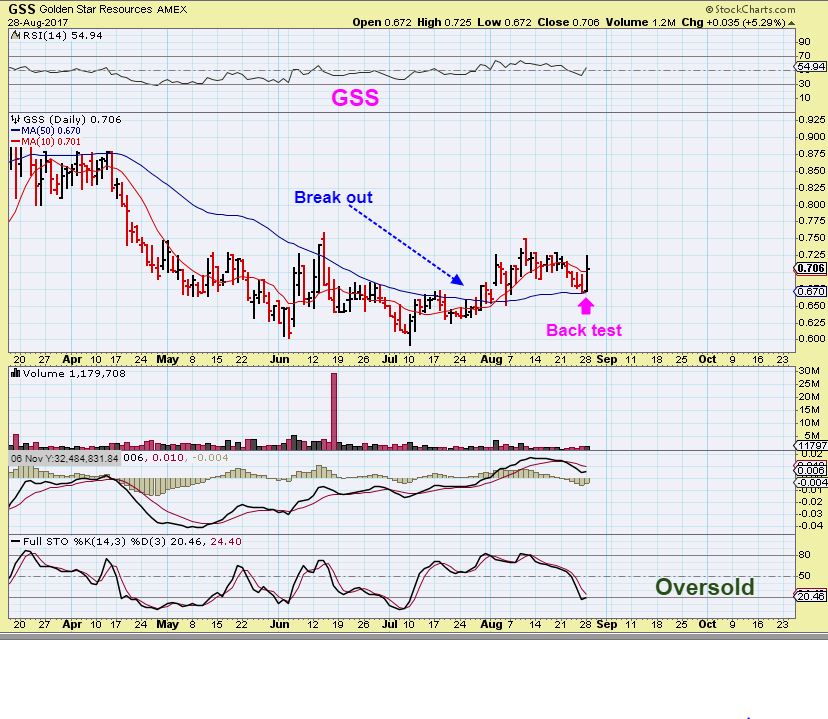Click the stochastic %D value 24.40

coord(225,542)
